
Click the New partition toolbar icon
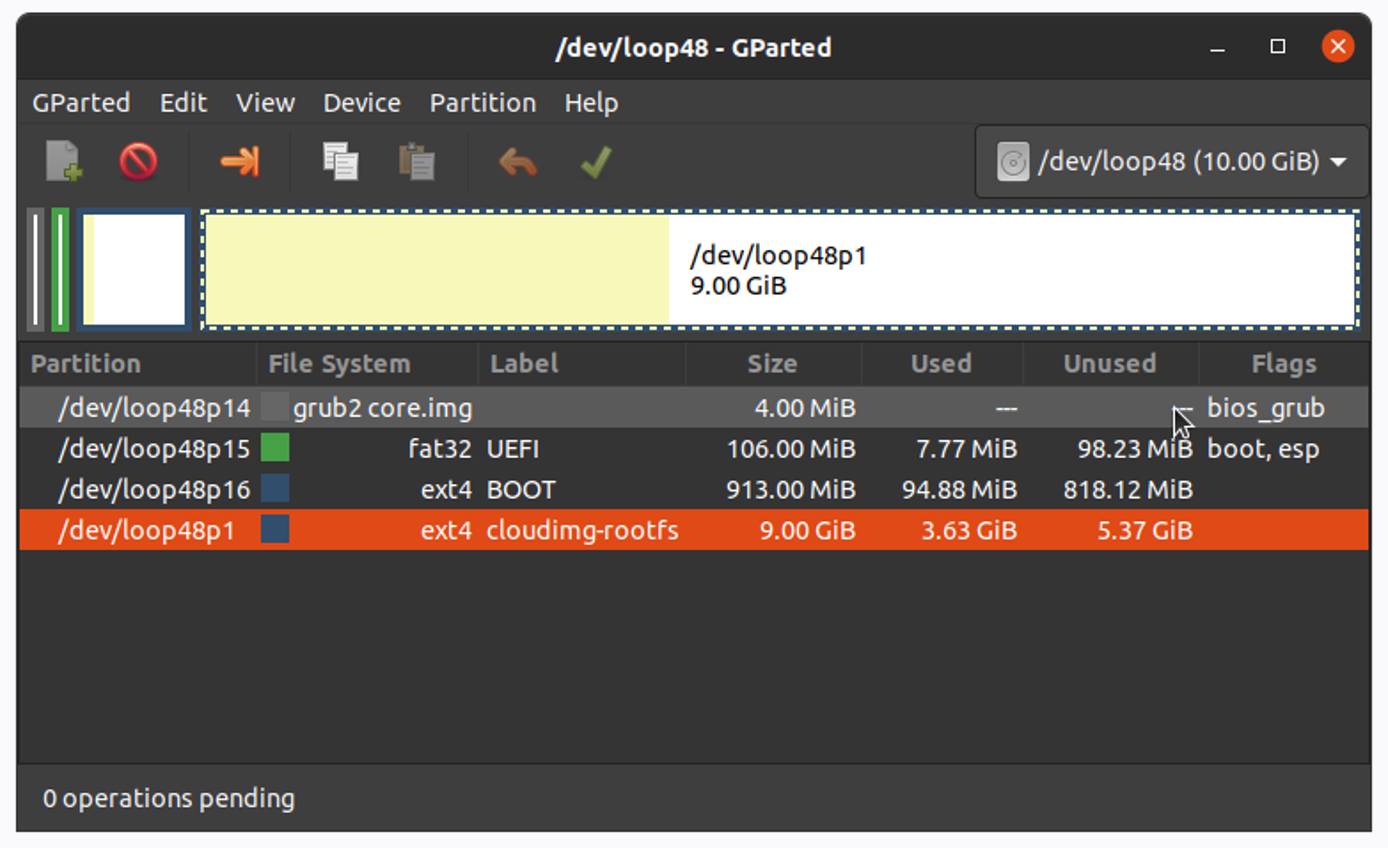click(63, 161)
